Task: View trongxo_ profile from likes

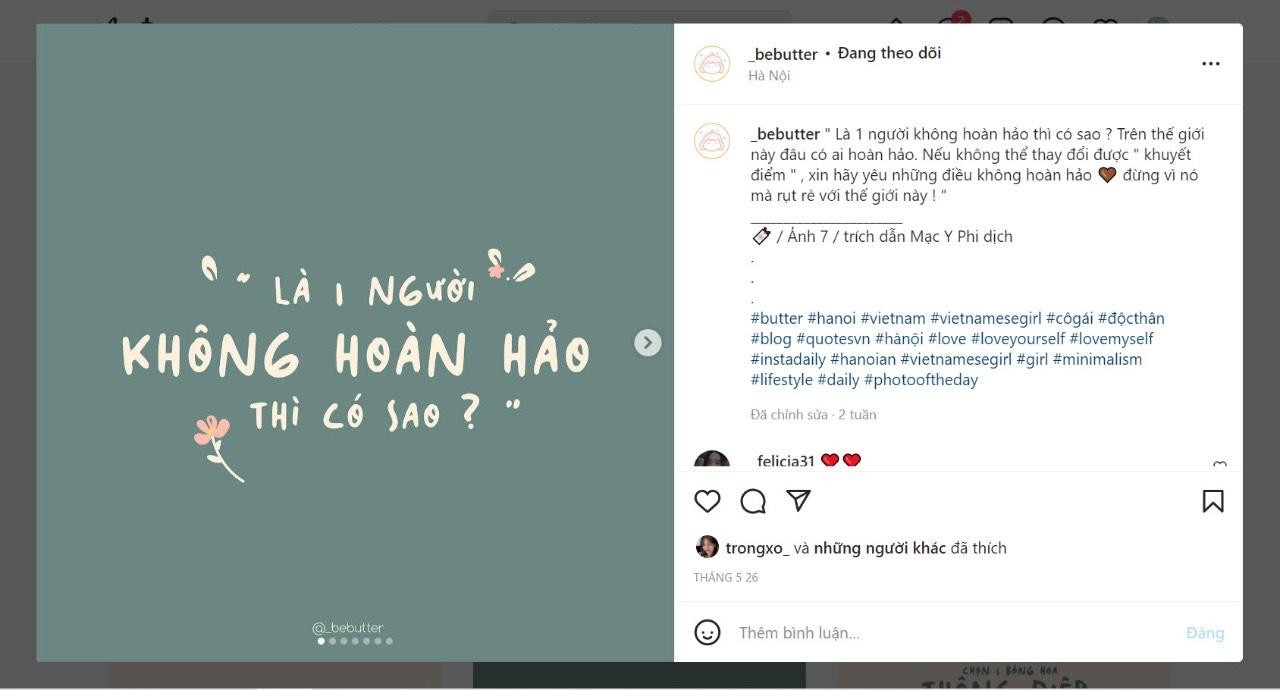Action: pyautogui.click(x=757, y=548)
